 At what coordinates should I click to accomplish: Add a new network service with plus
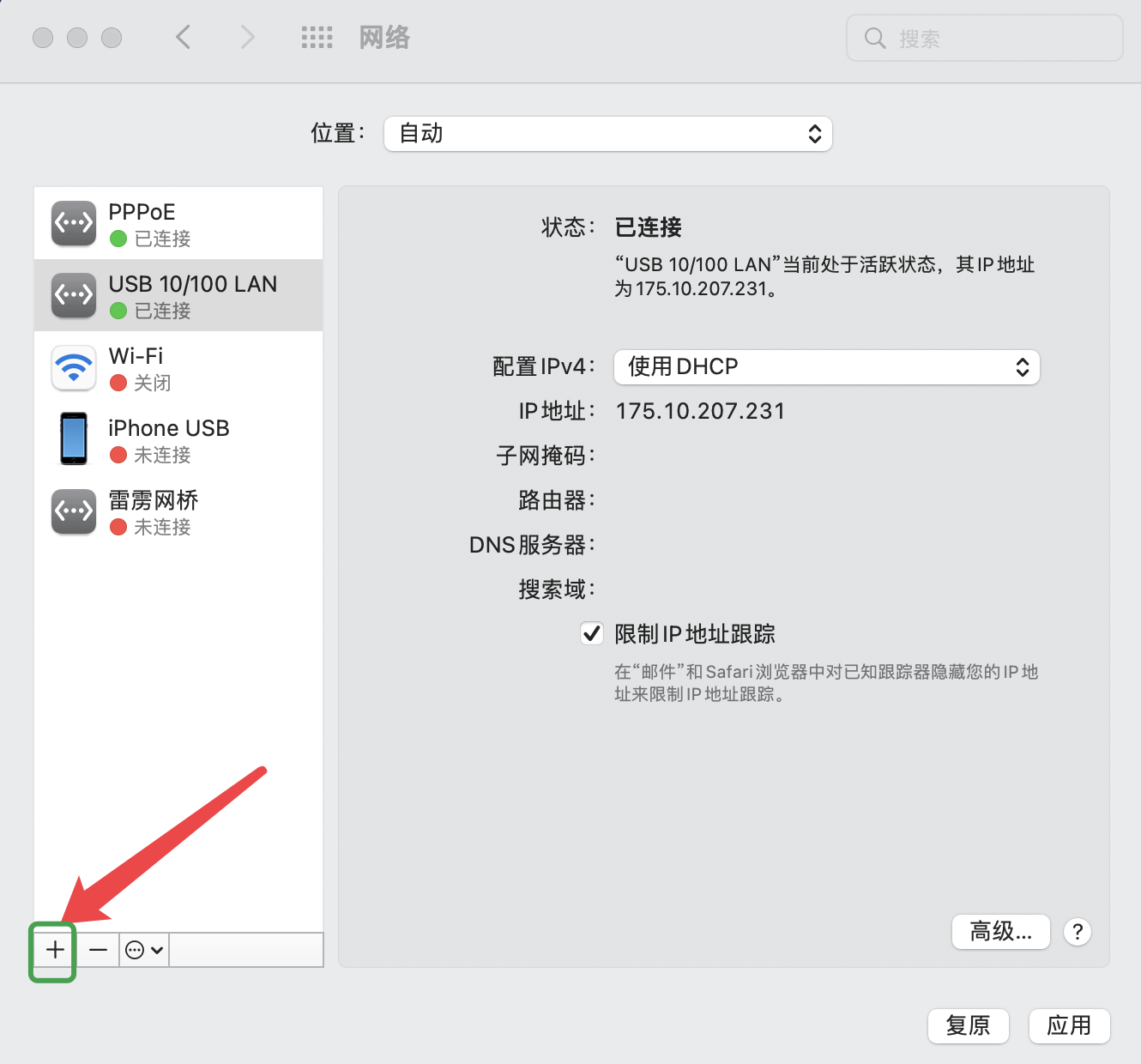tap(55, 950)
